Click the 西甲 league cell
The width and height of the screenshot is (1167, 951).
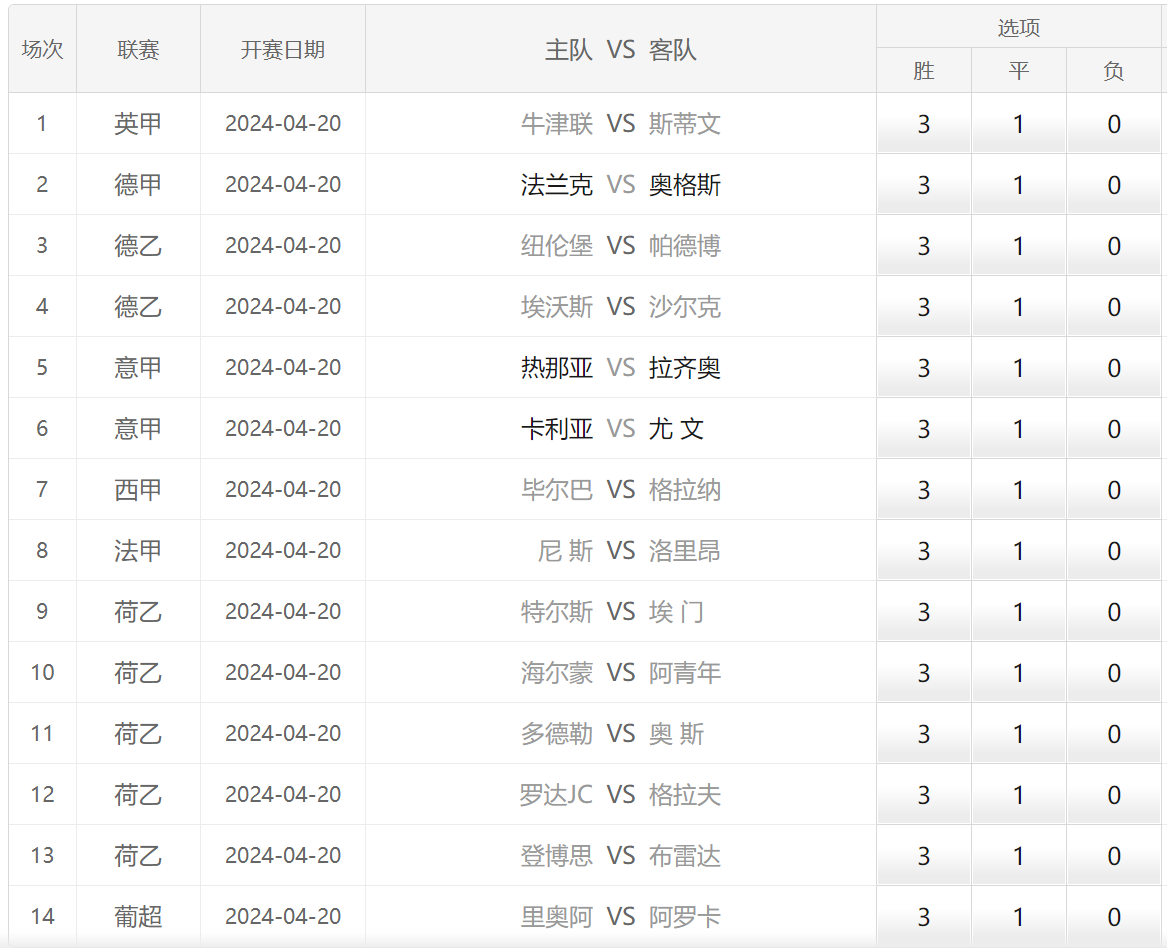point(138,490)
